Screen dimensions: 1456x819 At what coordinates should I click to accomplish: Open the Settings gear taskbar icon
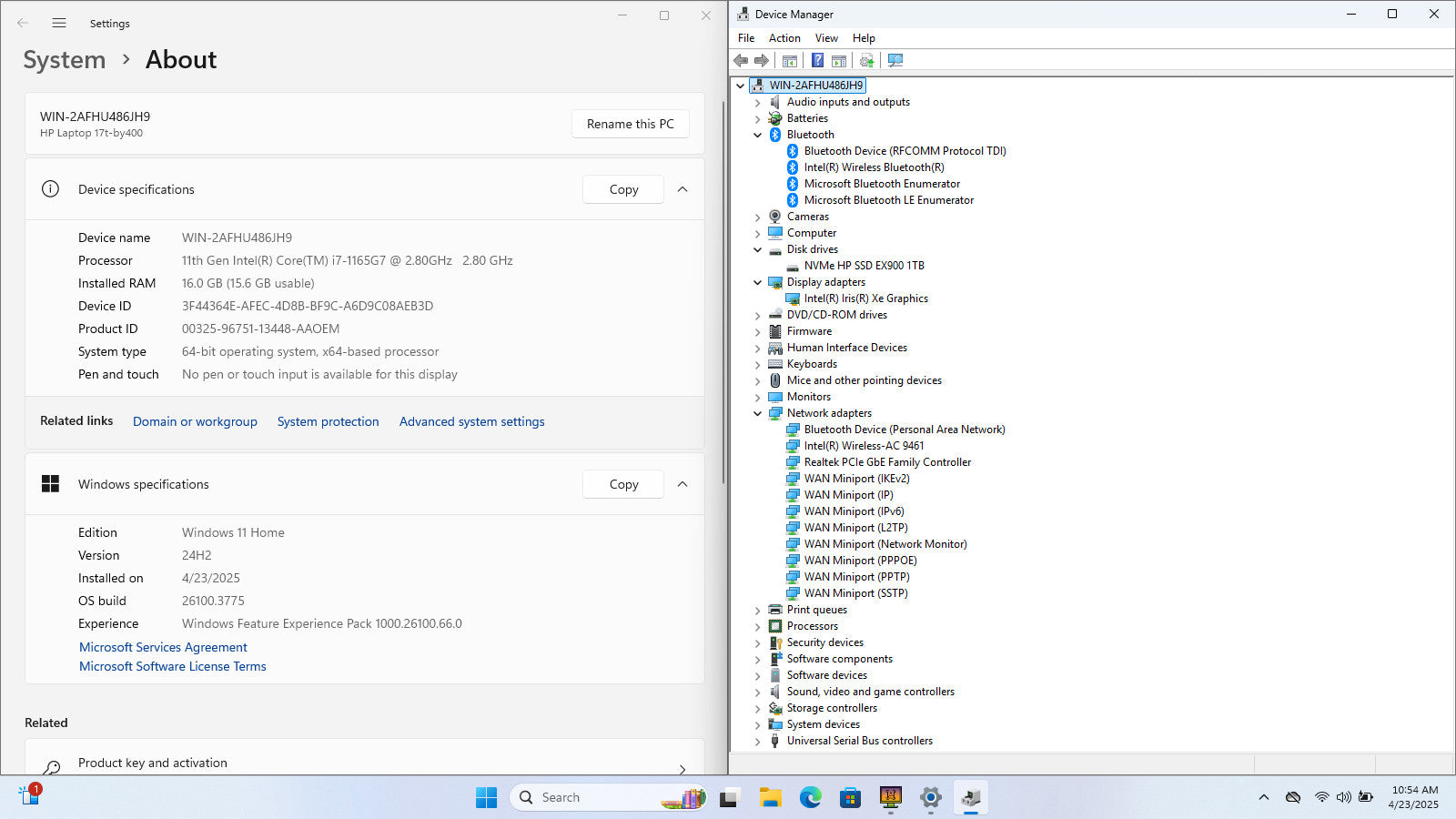click(x=930, y=798)
